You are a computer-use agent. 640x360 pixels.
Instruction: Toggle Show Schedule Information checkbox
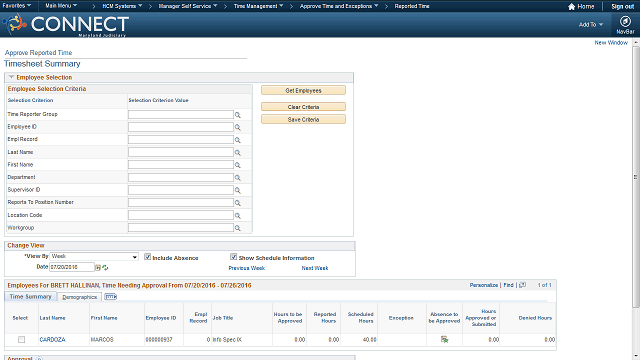(x=233, y=257)
